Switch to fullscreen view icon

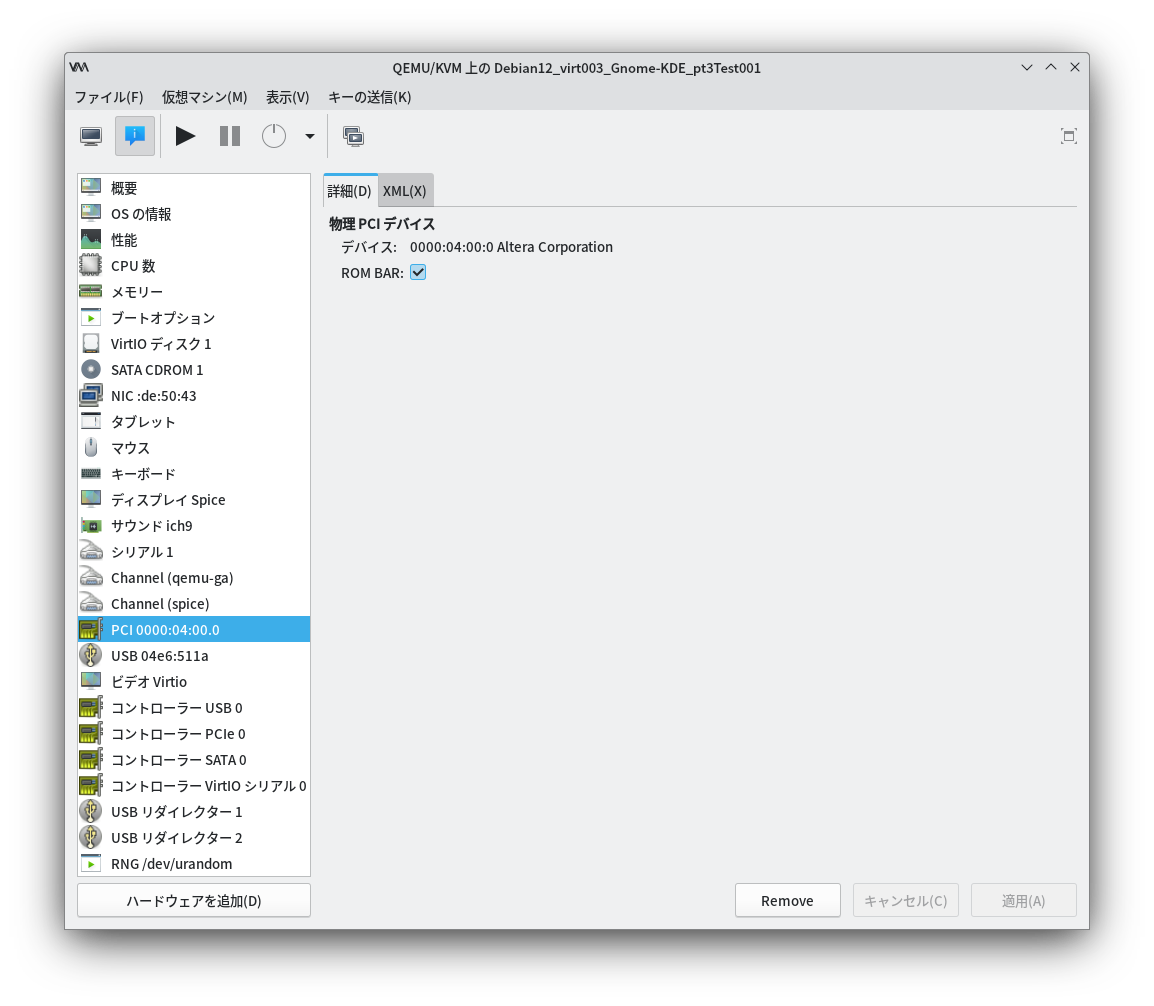tap(1069, 136)
